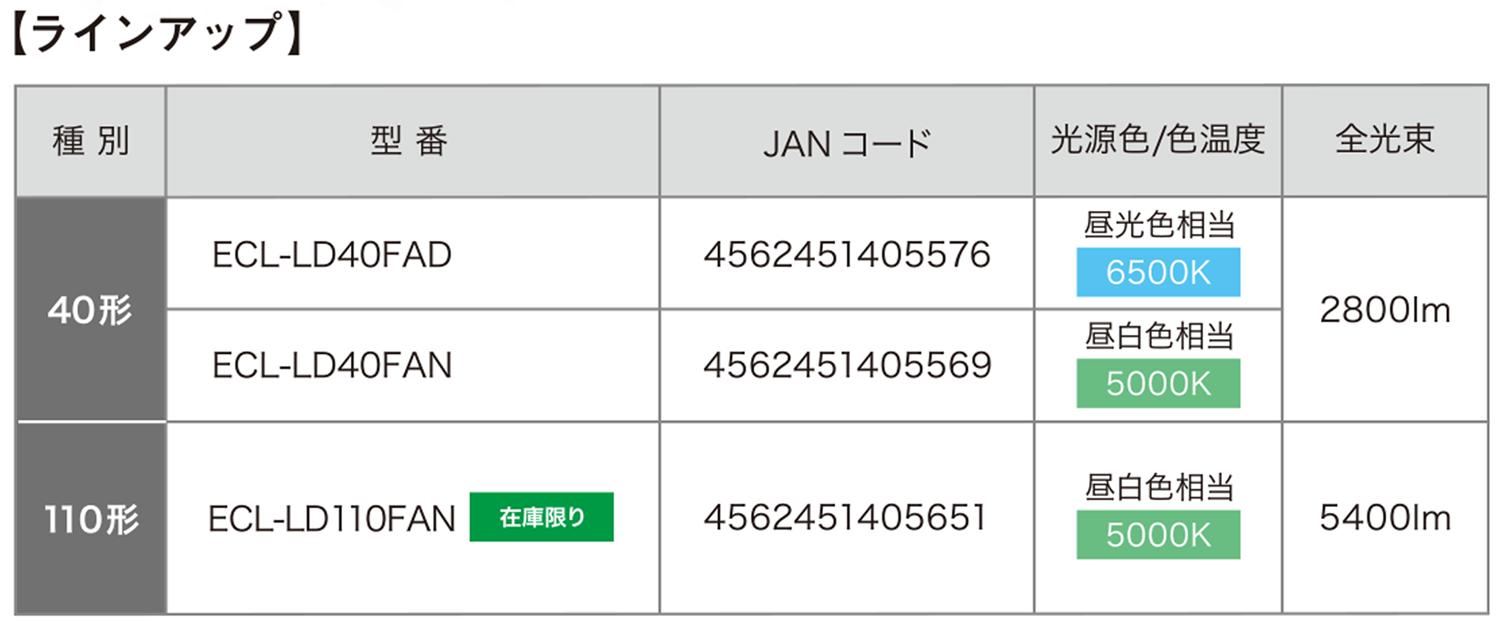Click the 全光束 column header
This screenshot has height=621, width=1500.
(x=1385, y=141)
